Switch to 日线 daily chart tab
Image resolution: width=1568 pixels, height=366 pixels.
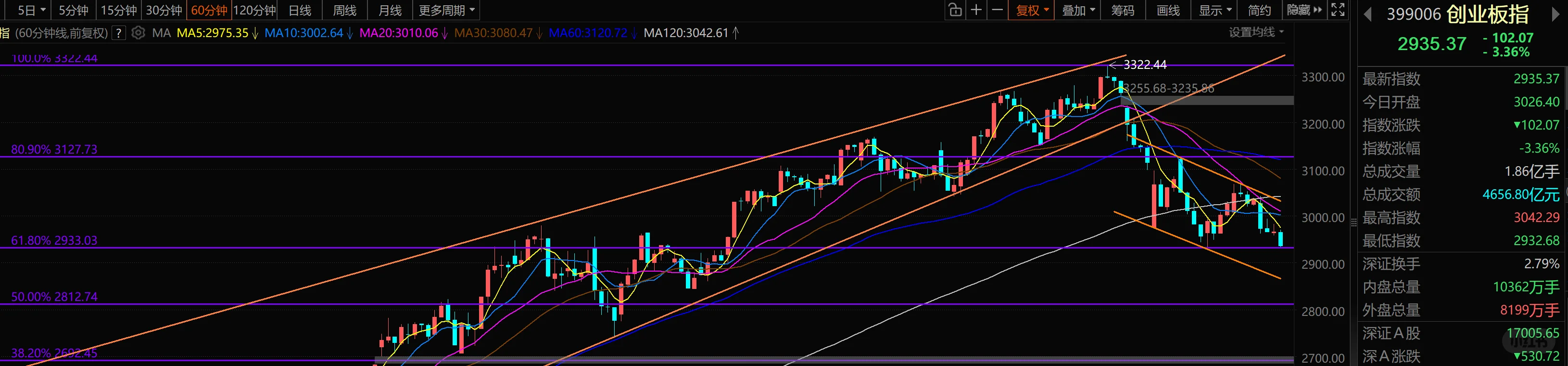(x=300, y=10)
